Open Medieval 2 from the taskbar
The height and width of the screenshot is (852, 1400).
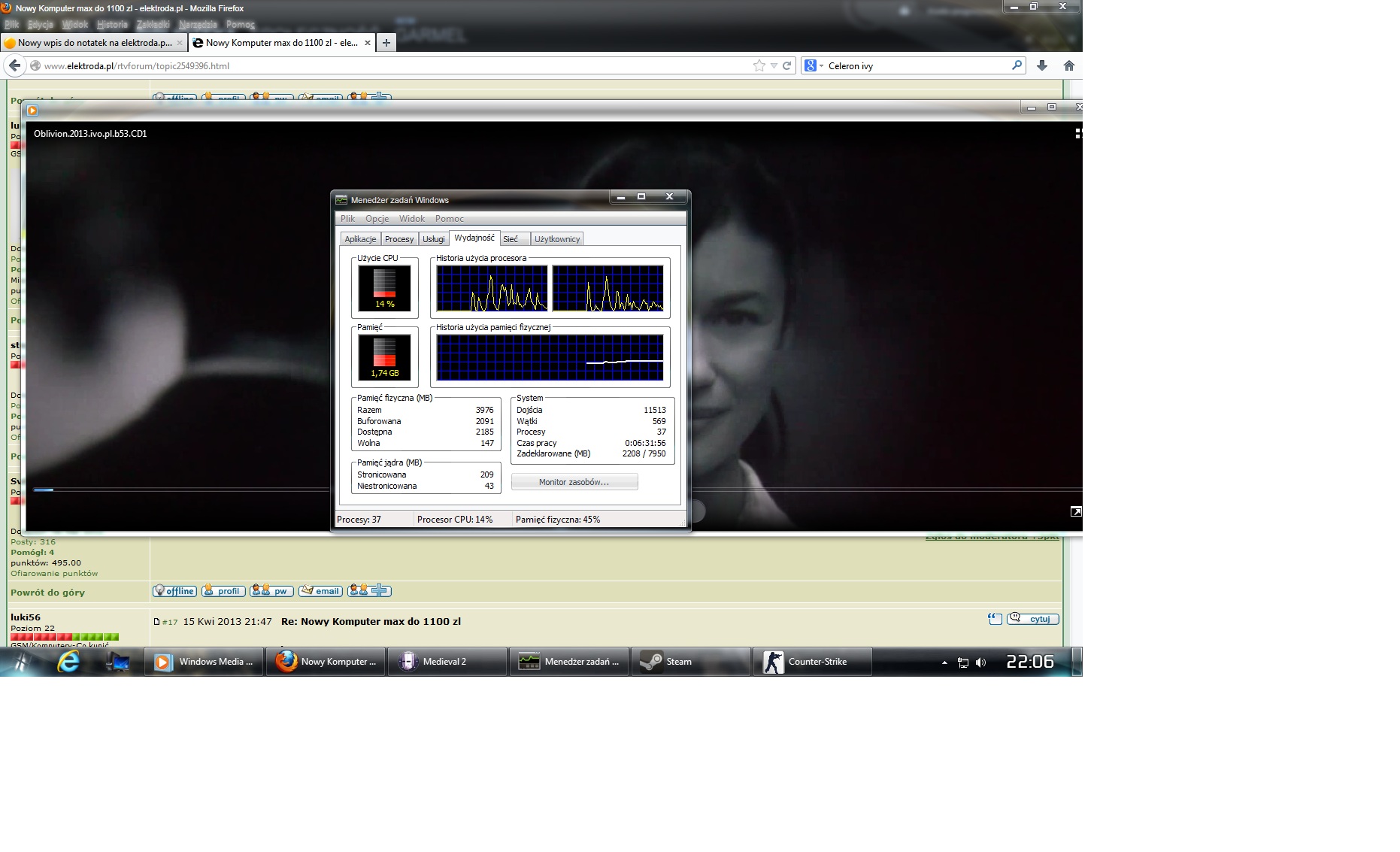pyautogui.click(x=448, y=662)
